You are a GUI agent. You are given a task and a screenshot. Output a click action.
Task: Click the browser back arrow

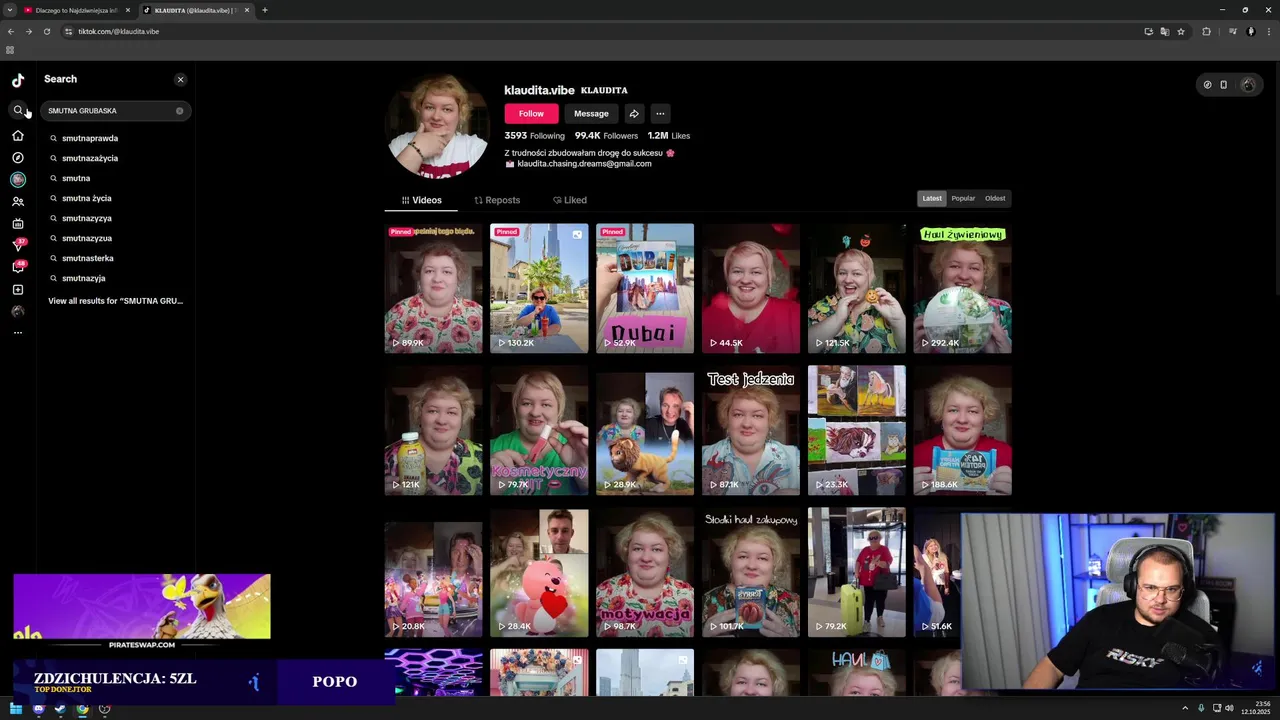(11, 31)
